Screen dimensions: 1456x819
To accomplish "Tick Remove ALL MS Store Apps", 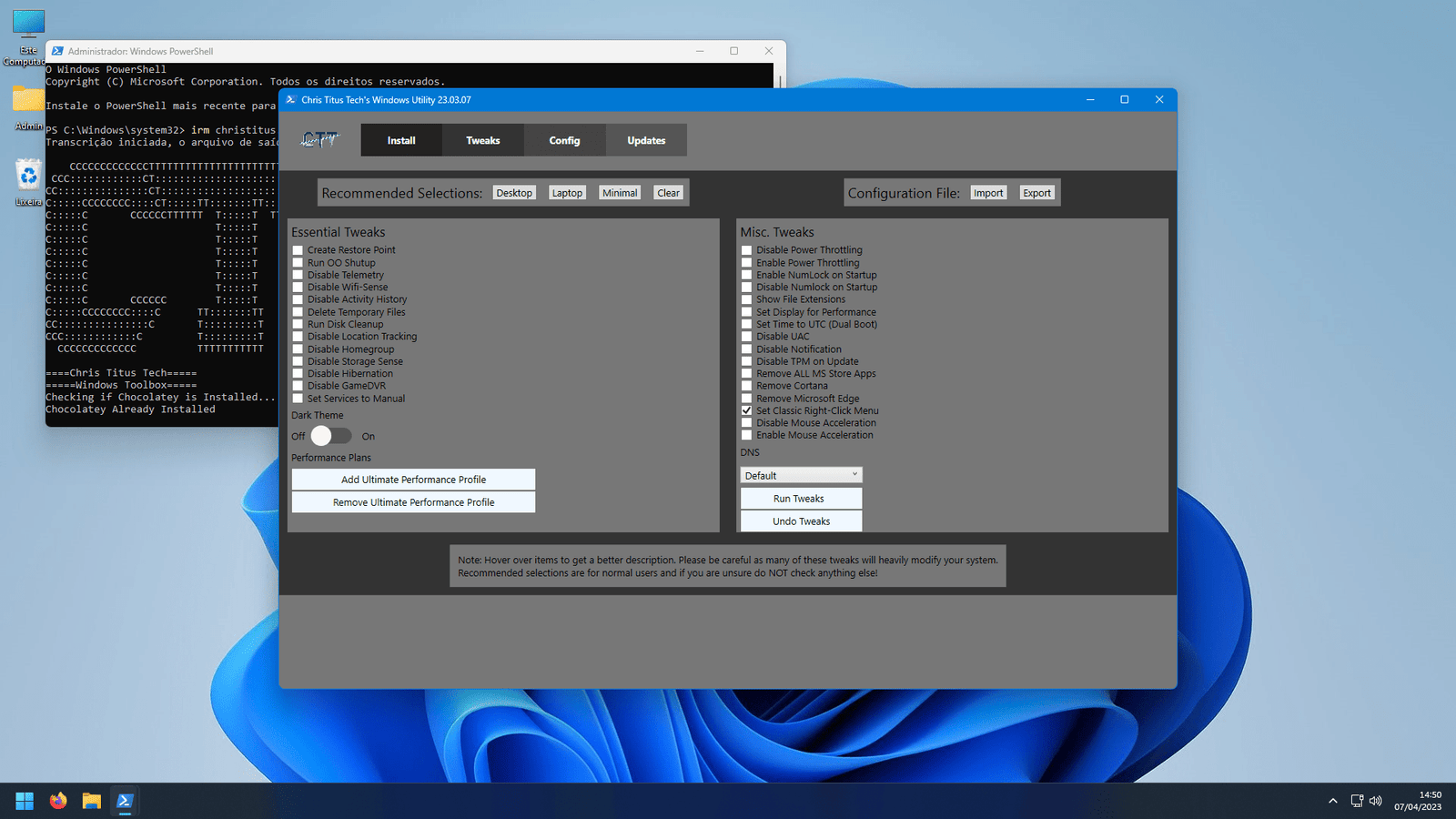I will point(747,374).
